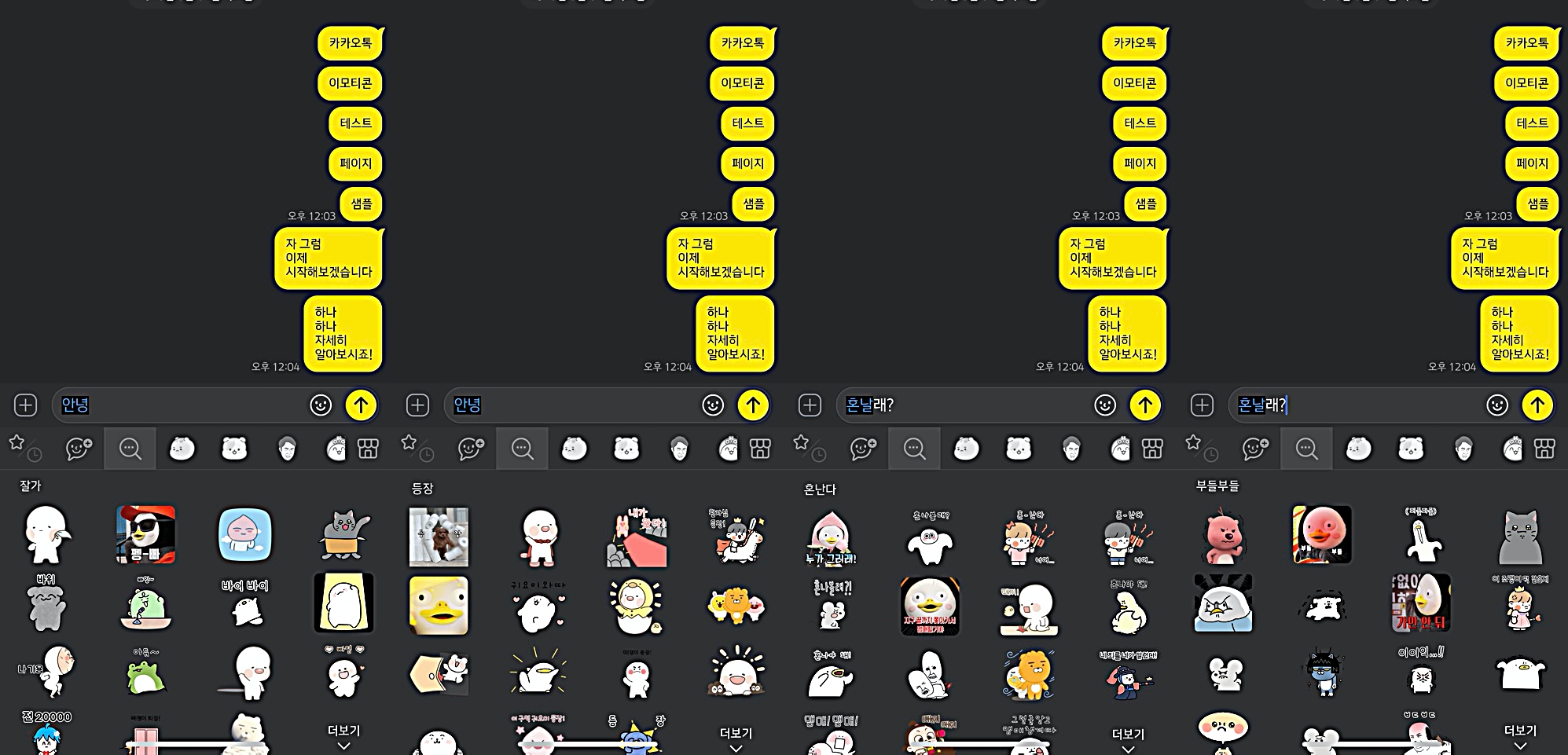This screenshot has width=1568, height=755.
Task: Select the gray cat emoticon in 부들부들 results
Action: (1521, 537)
